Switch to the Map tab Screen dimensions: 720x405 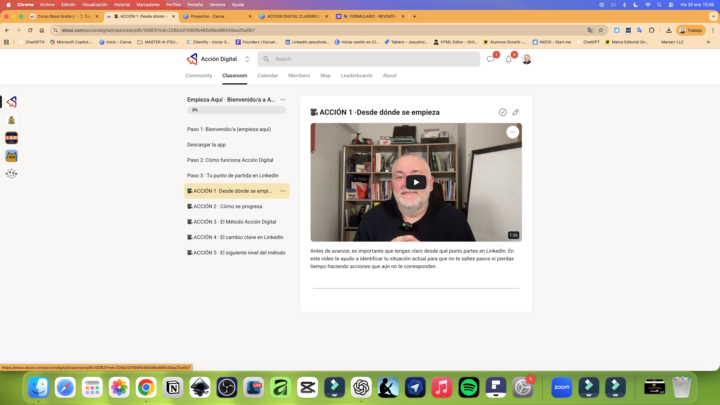(326, 75)
